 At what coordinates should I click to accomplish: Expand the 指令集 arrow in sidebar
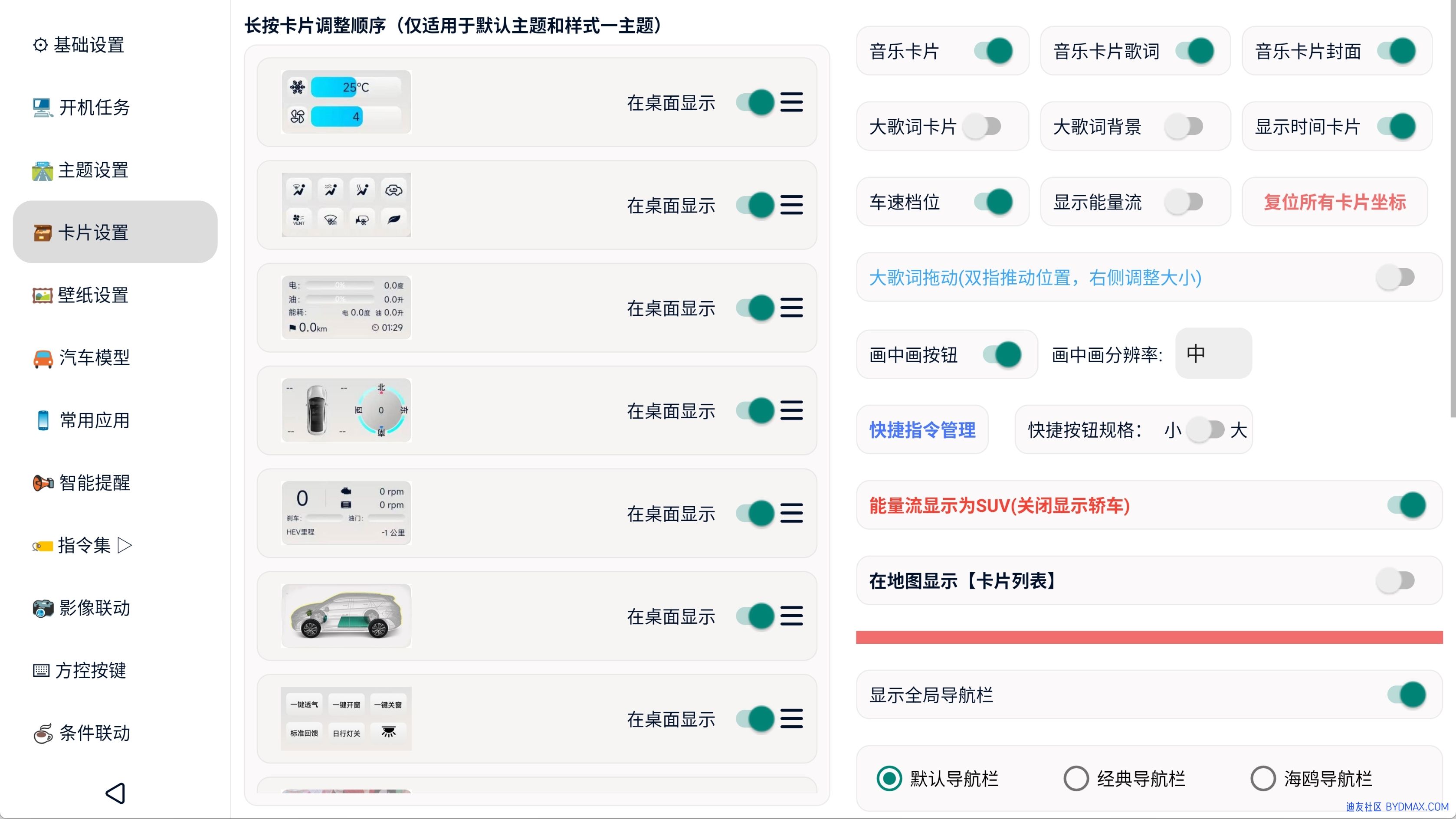pos(125,545)
